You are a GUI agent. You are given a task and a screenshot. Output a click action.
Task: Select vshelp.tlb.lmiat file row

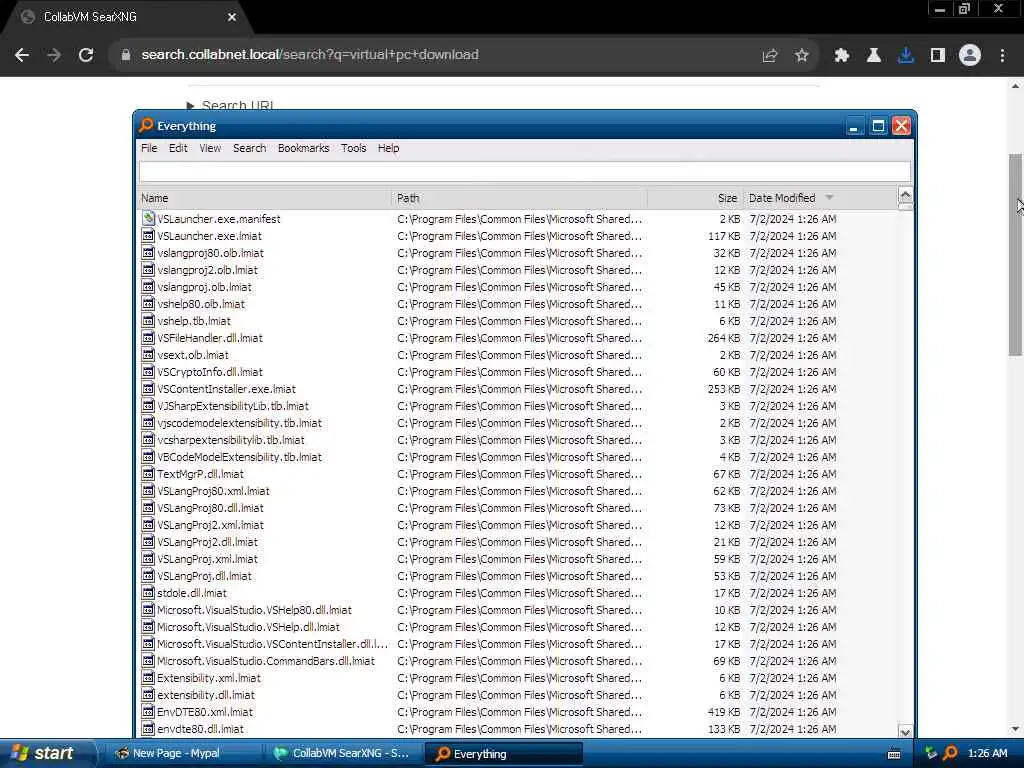518,321
